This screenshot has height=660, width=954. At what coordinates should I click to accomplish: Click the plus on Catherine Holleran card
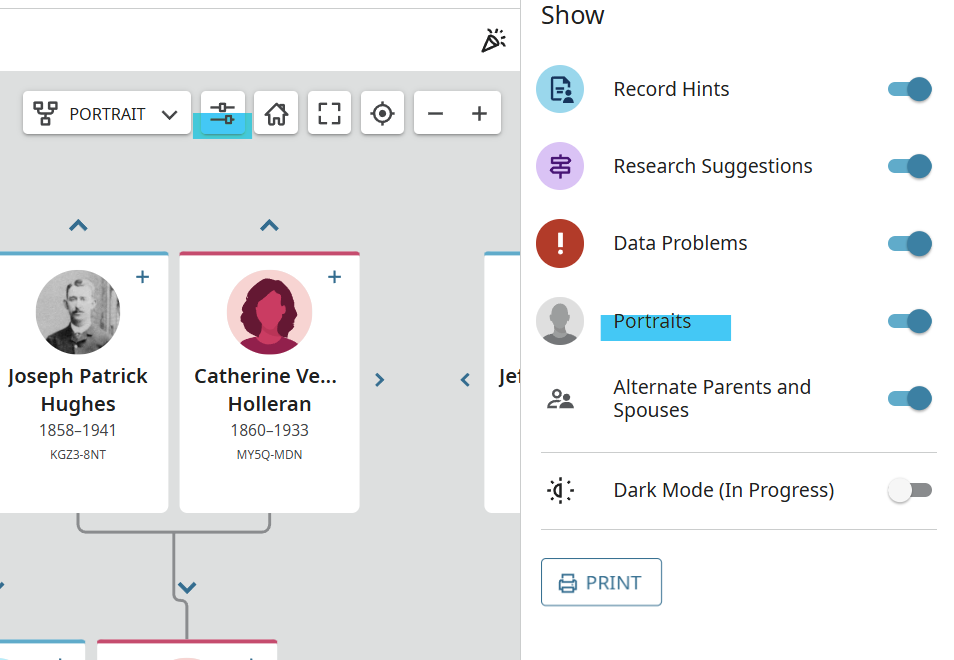(x=334, y=277)
